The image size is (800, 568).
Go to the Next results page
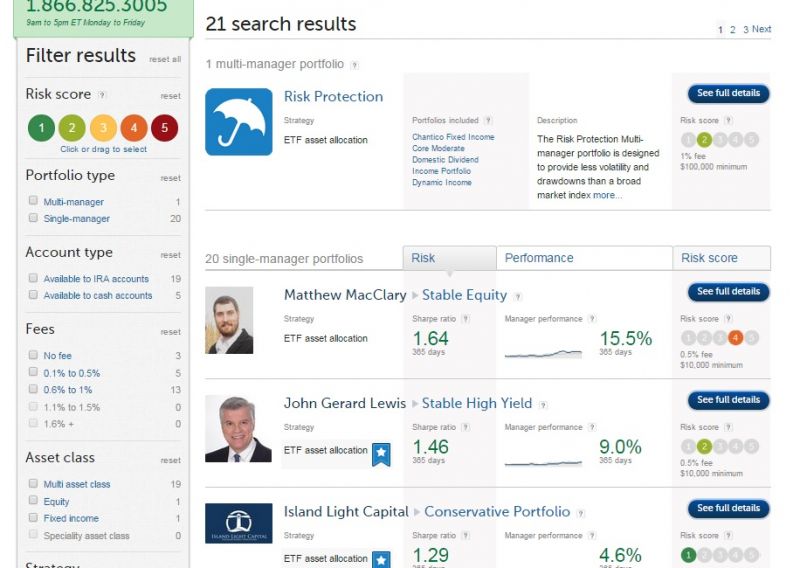761,29
